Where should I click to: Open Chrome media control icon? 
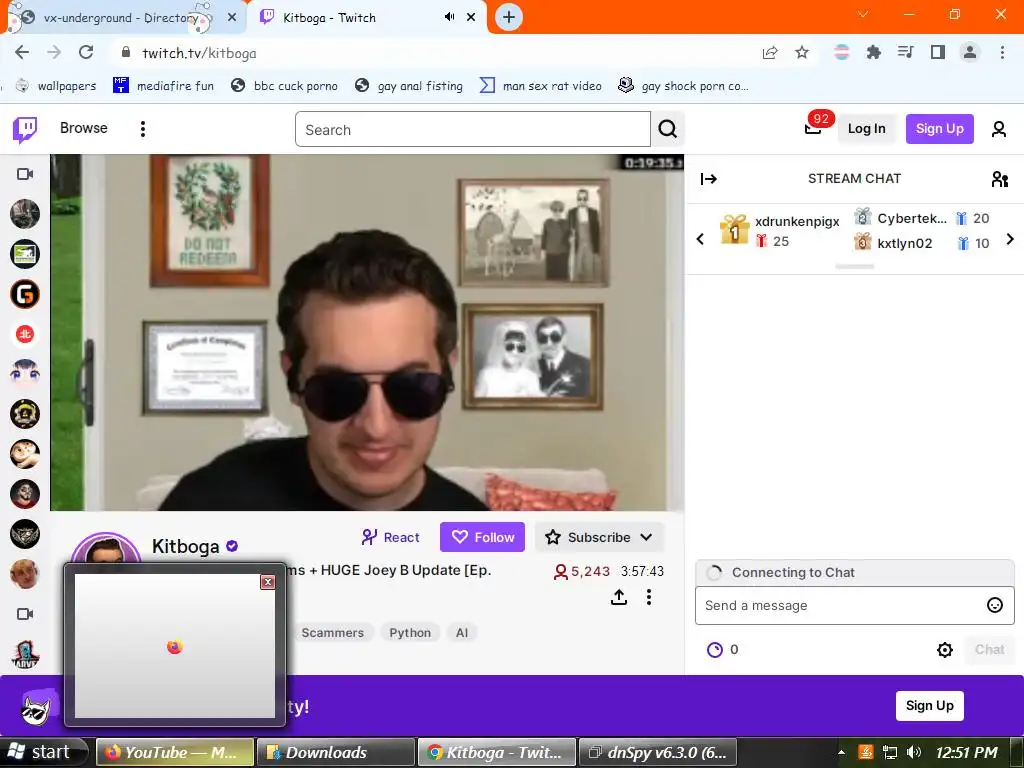point(905,52)
